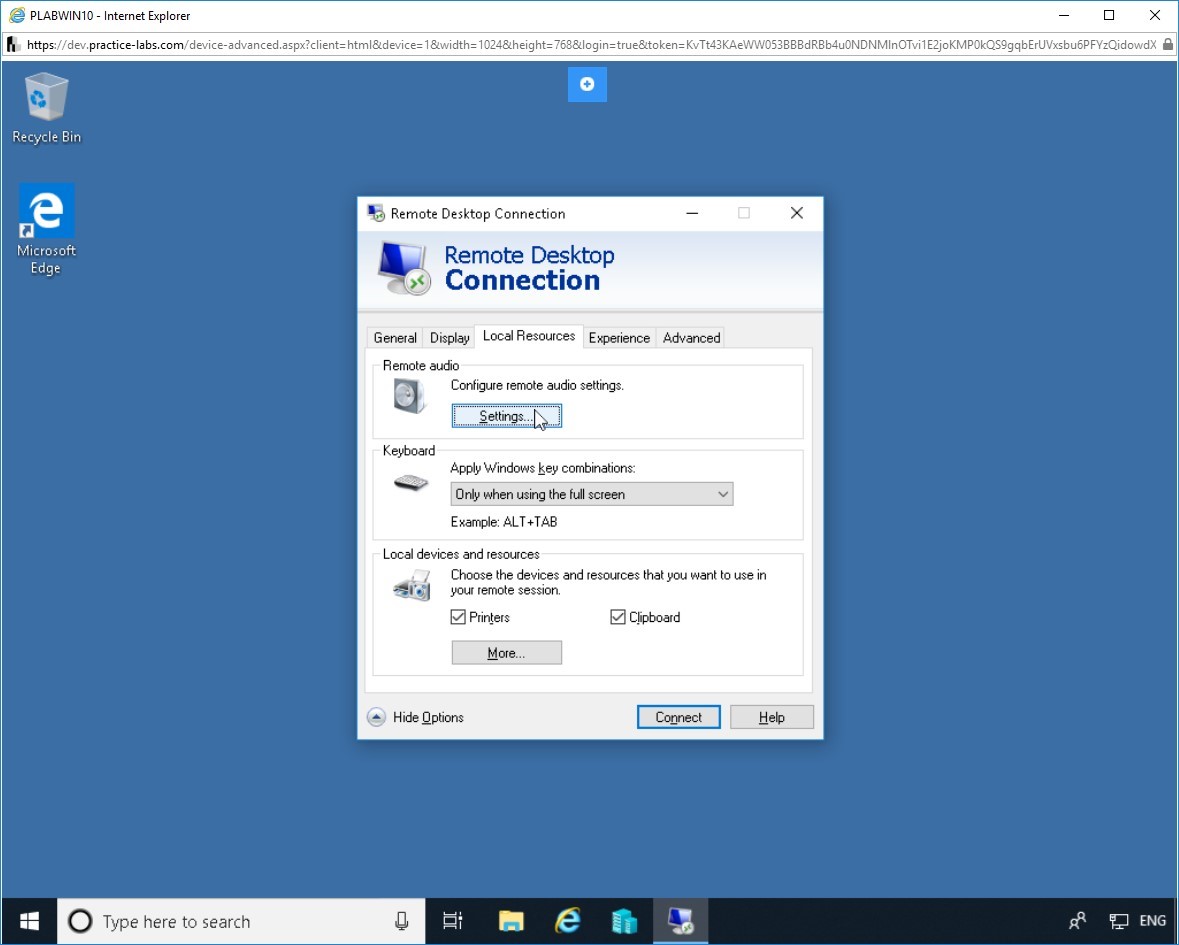Select the Microsoft Edge desktop shortcut

[x=47, y=229]
